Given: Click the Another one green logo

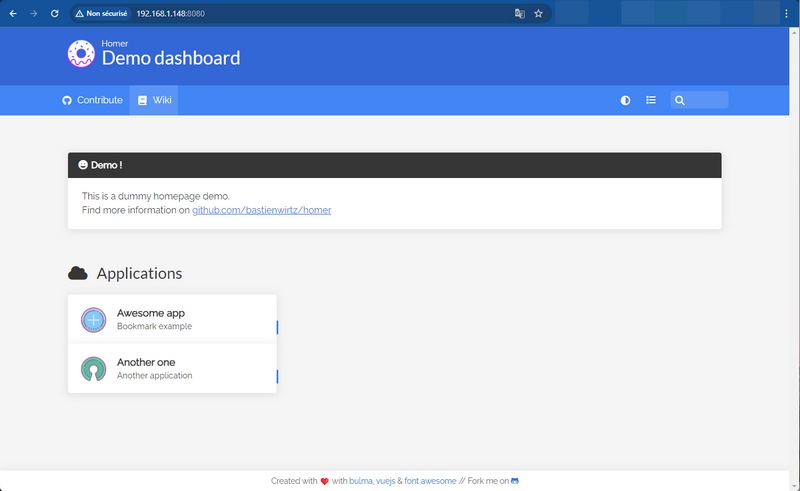Looking at the screenshot, I should pyautogui.click(x=93, y=369).
